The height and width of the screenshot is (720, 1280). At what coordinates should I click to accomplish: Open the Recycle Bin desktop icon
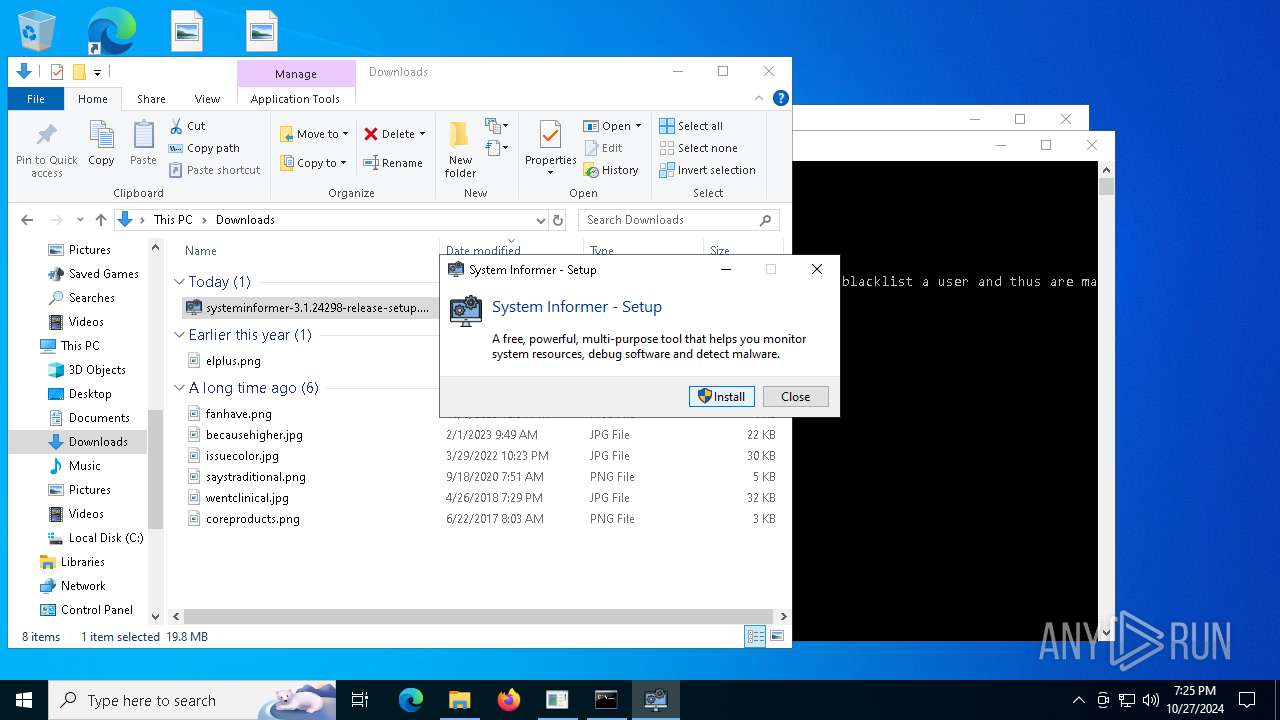[x=37, y=31]
